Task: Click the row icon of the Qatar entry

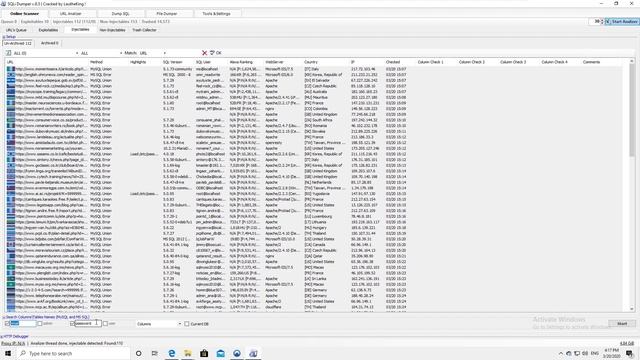Action: pos(11,256)
